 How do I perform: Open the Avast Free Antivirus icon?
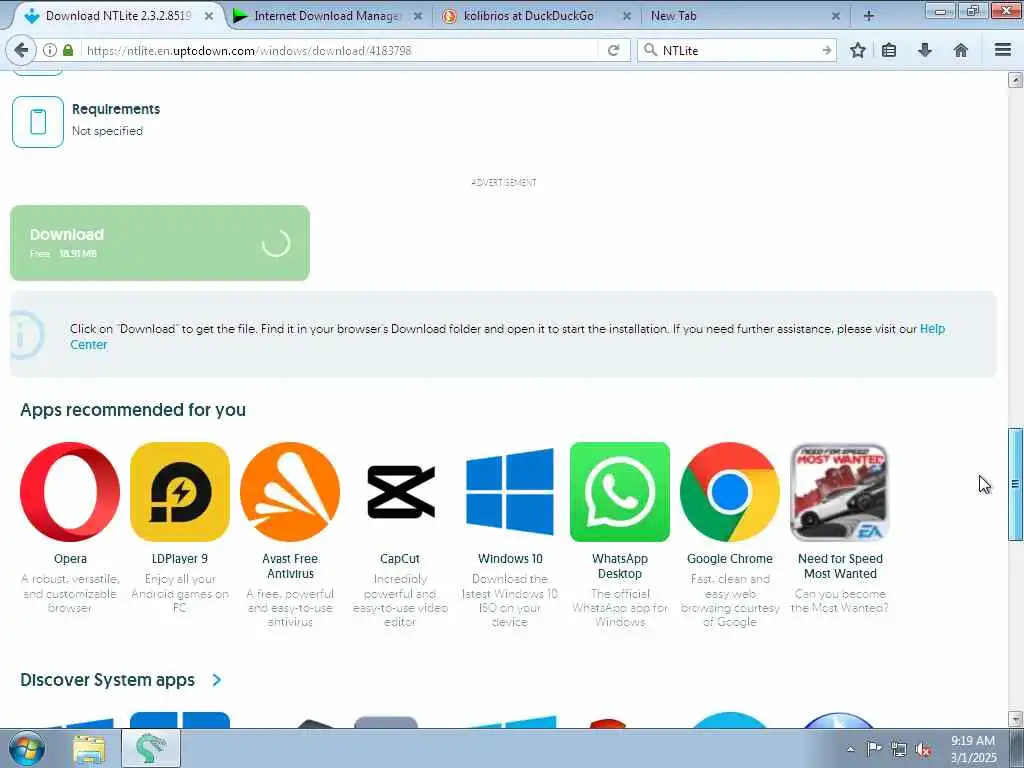tap(290, 492)
